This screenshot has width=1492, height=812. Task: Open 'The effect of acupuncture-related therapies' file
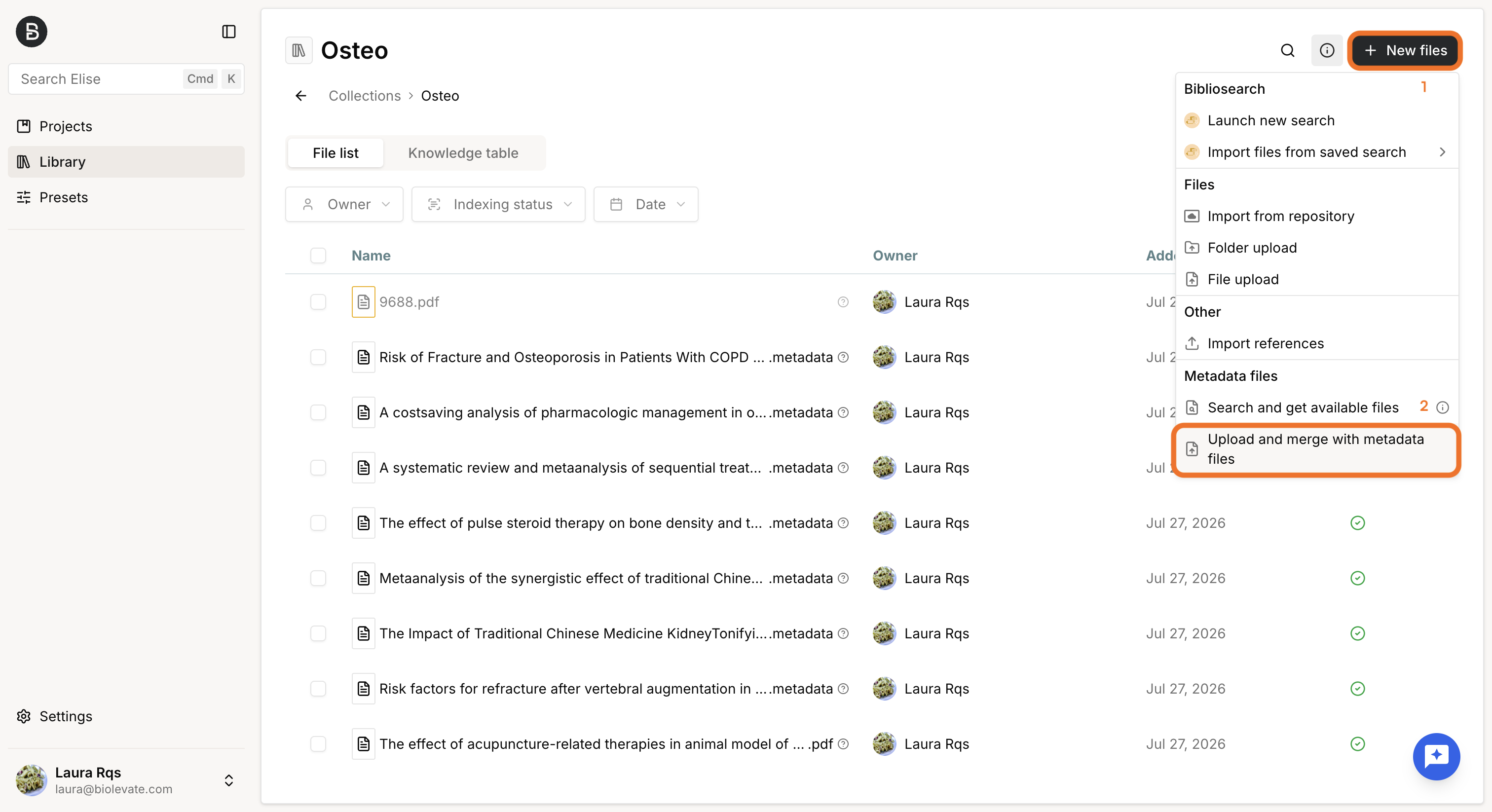tap(606, 743)
